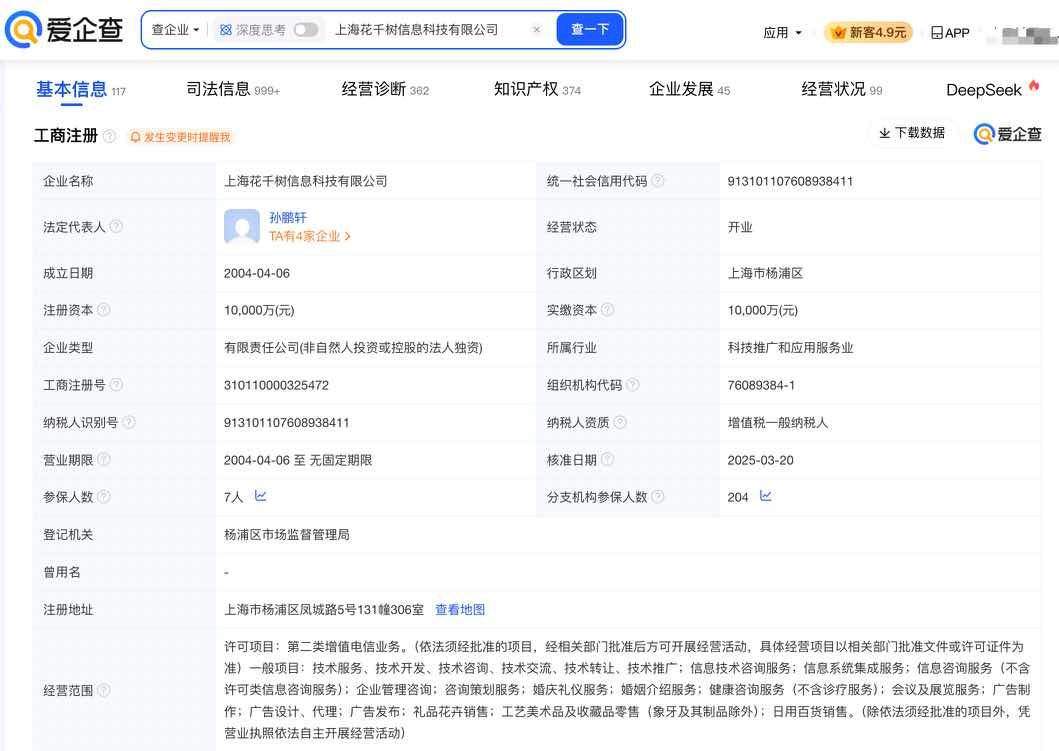
Task: Click help icon beside 经营范围
Action: pyautogui.click(x=103, y=690)
